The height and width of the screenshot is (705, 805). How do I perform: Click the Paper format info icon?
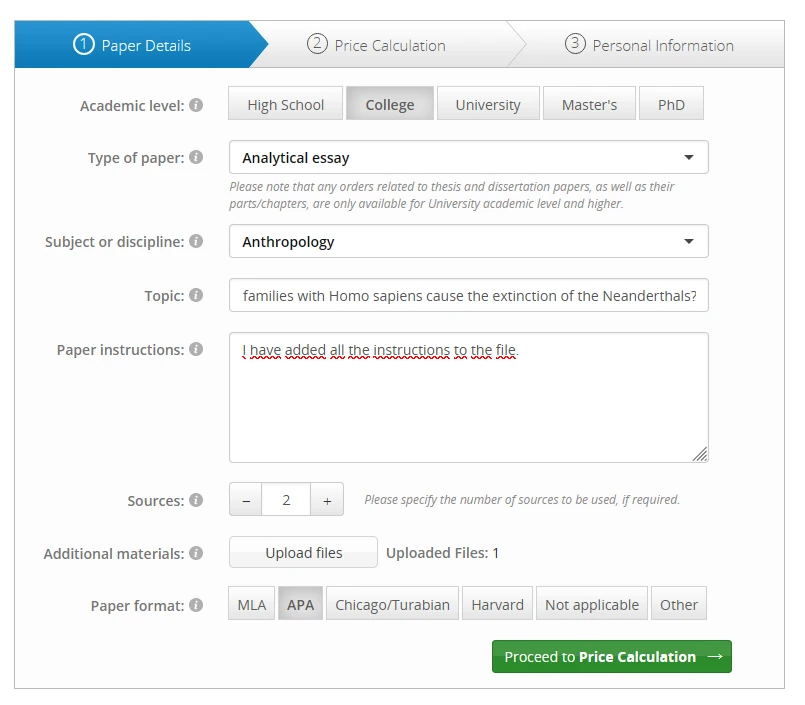point(196,605)
